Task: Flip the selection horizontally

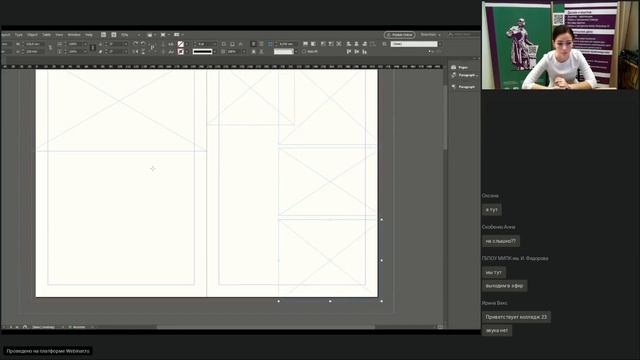Action: click(x=136, y=52)
